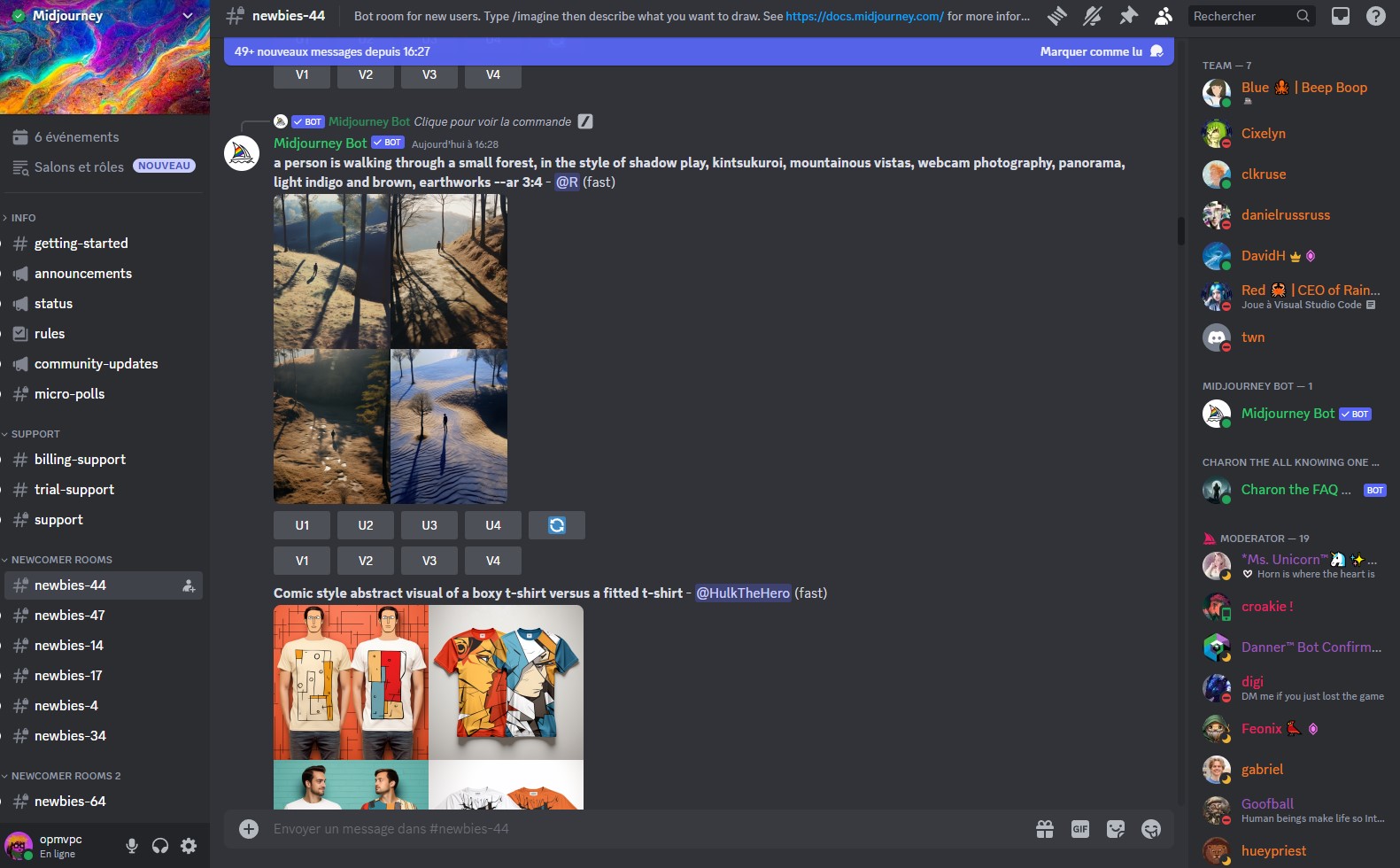Toggle headphones deafen
This screenshot has height=868, width=1400.
click(x=160, y=846)
